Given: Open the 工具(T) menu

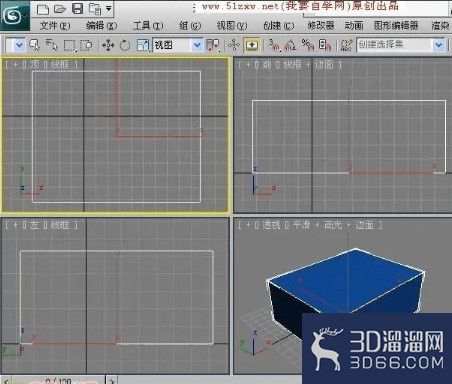Looking at the screenshot, I should pos(148,26).
